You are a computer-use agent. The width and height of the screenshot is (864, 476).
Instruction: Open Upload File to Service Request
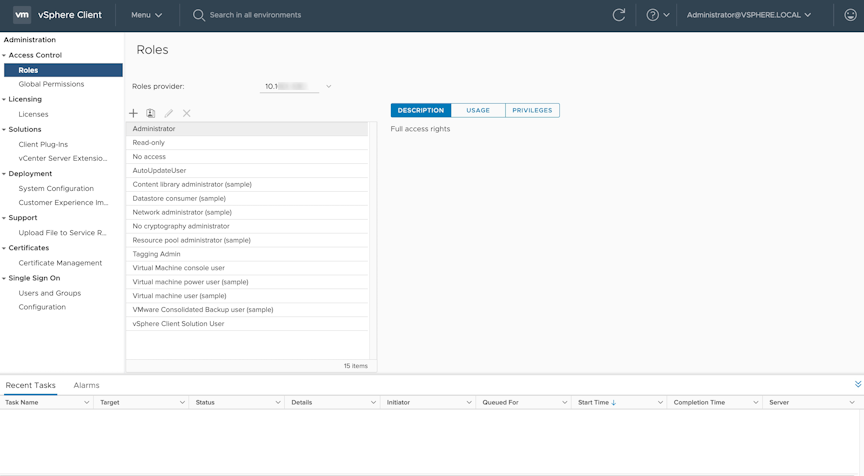[x=62, y=232]
